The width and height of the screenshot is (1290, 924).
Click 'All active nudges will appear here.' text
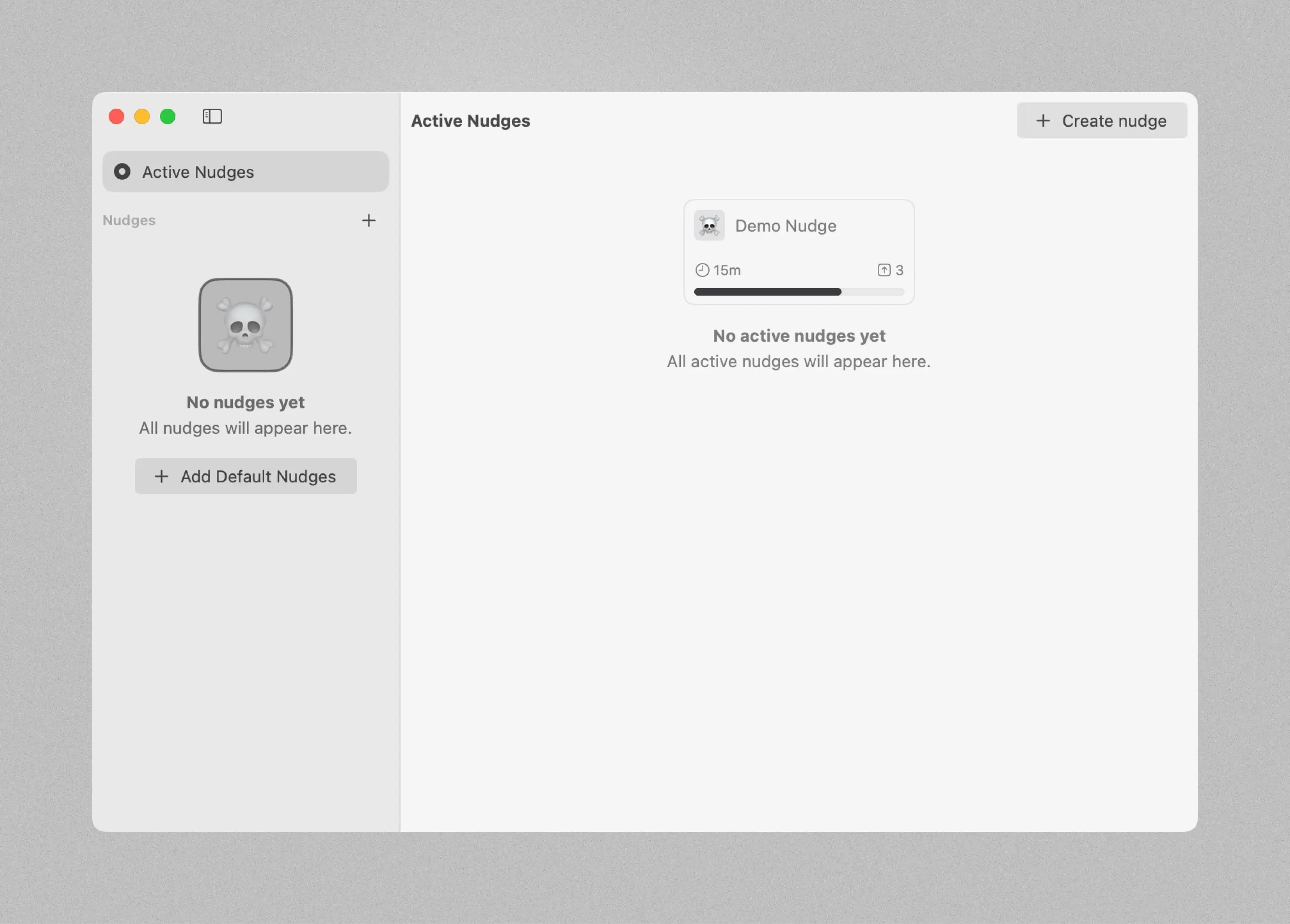click(x=799, y=361)
